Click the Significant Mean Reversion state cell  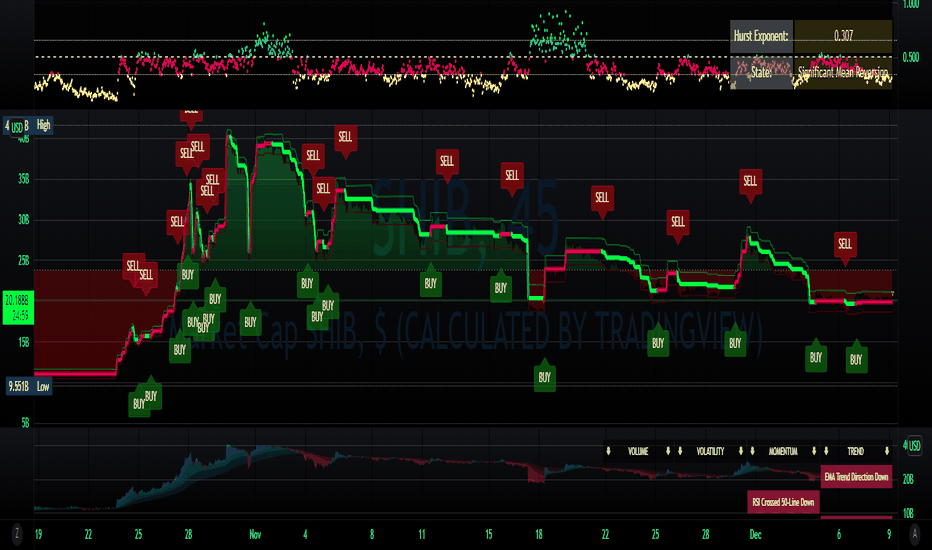tap(843, 73)
